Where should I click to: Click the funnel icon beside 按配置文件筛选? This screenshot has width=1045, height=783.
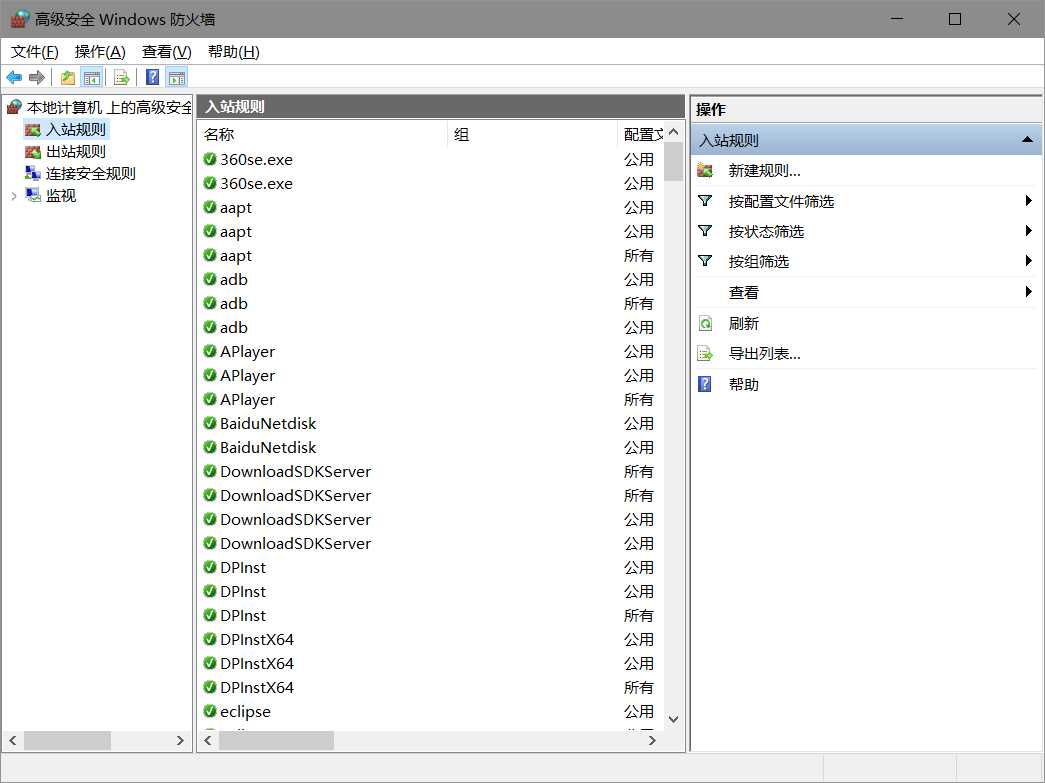pos(704,201)
